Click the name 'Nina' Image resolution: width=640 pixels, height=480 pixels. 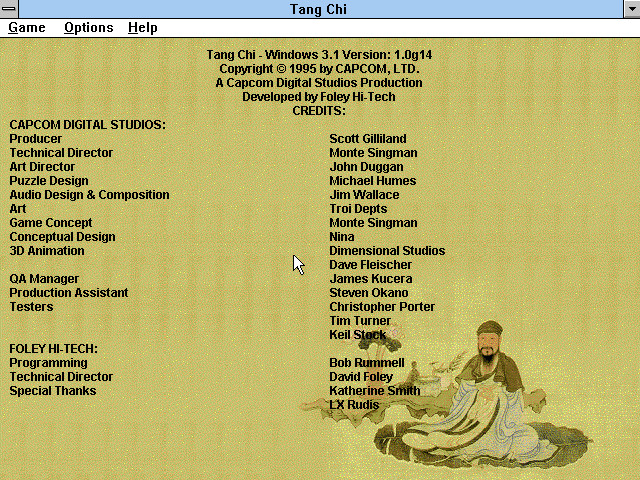tap(342, 237)
